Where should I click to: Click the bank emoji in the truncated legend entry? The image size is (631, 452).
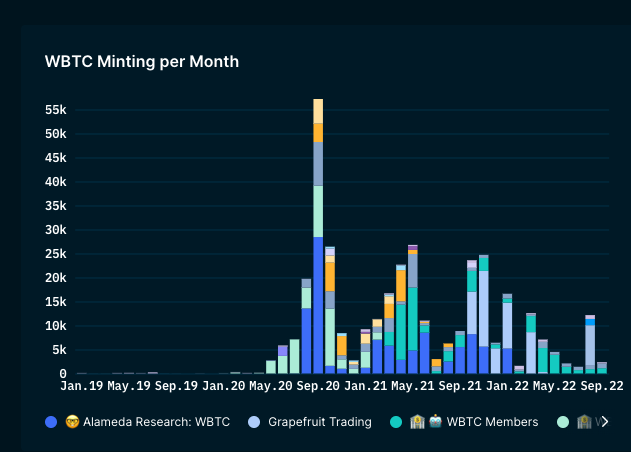tap(584, 422)
